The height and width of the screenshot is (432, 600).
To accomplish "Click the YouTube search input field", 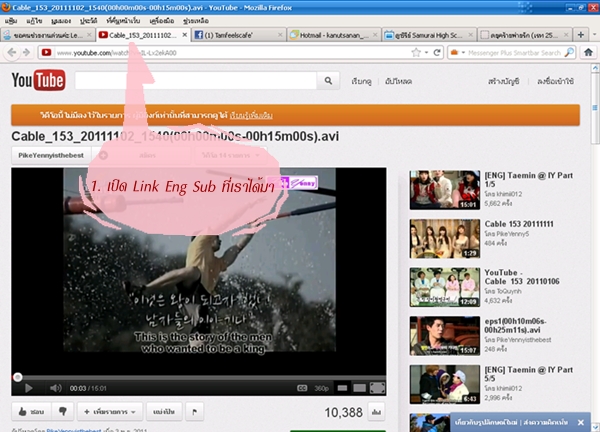I will [196, 81].
